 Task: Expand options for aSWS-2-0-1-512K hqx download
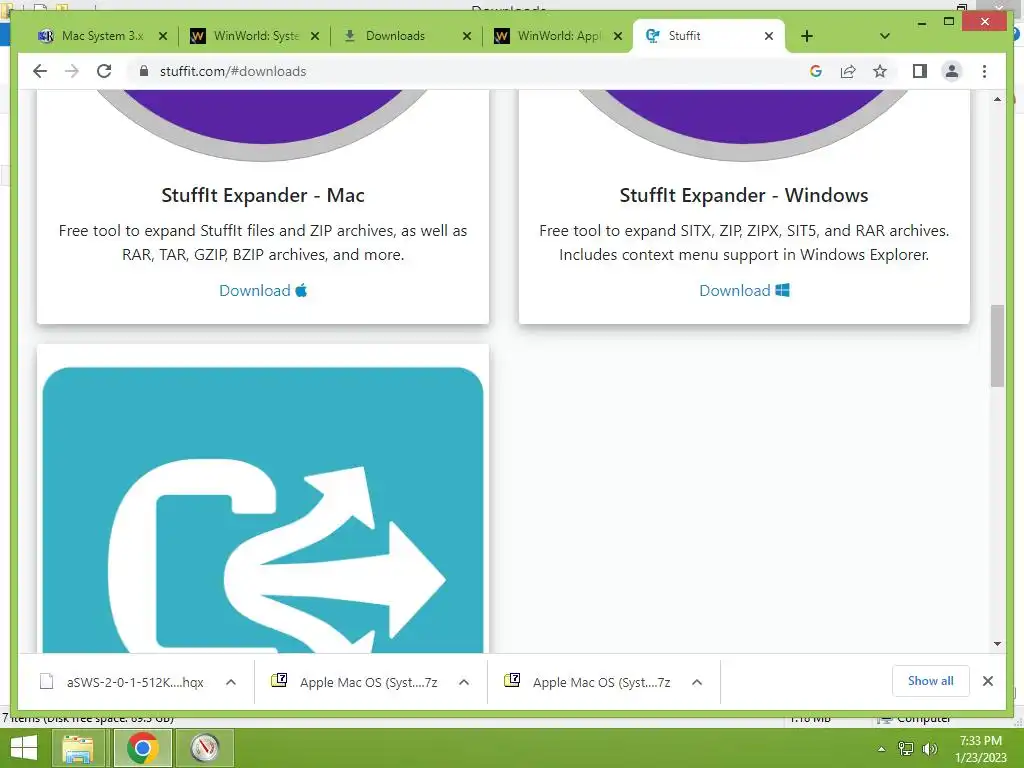point(231,682)
